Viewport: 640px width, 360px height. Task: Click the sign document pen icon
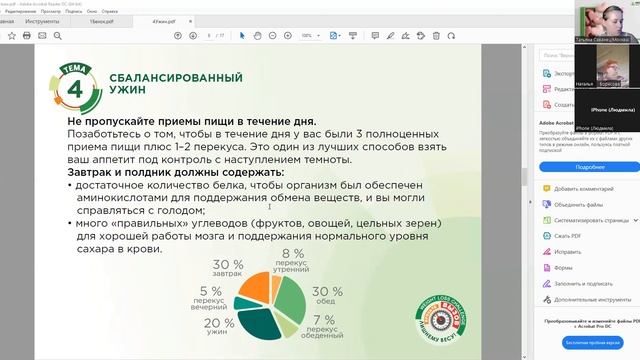coord(405,36)
